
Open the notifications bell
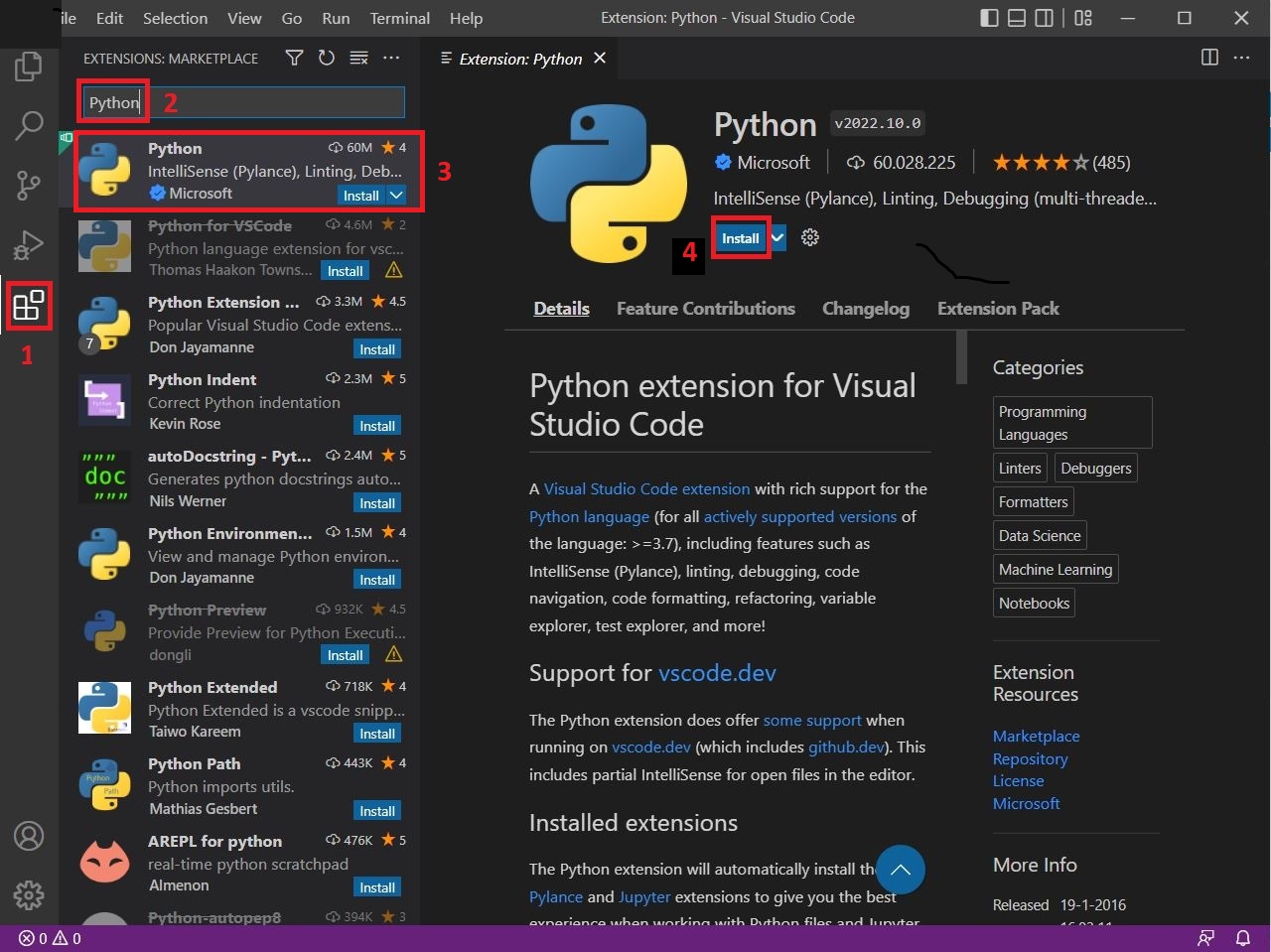[1242, 938]
